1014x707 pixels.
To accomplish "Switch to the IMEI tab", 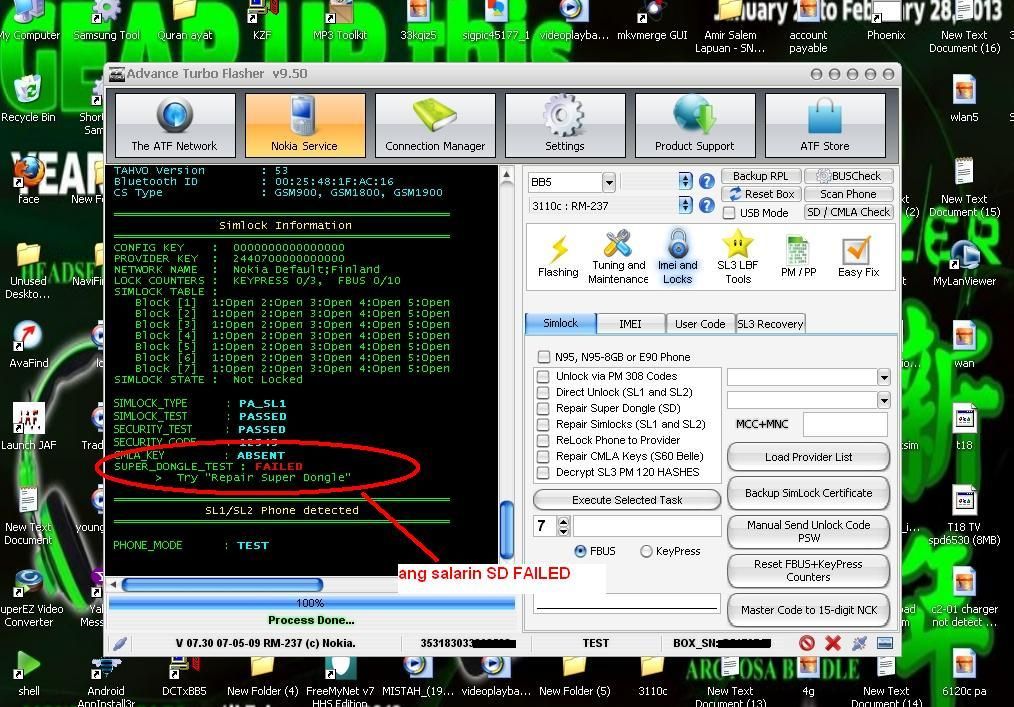I will pos(630,324).
